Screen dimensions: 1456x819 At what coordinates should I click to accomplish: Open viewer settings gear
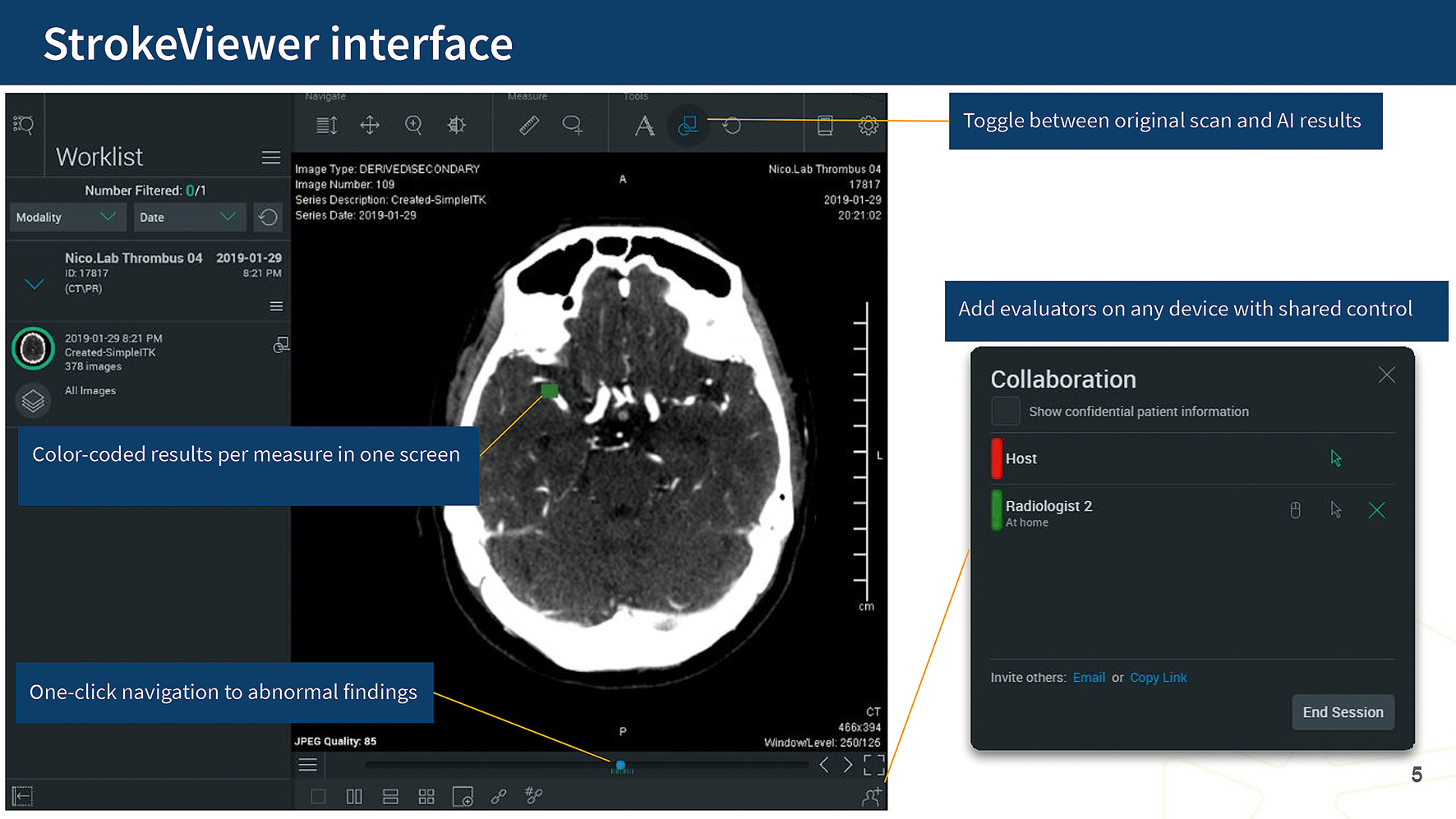(x=868, y=126)
